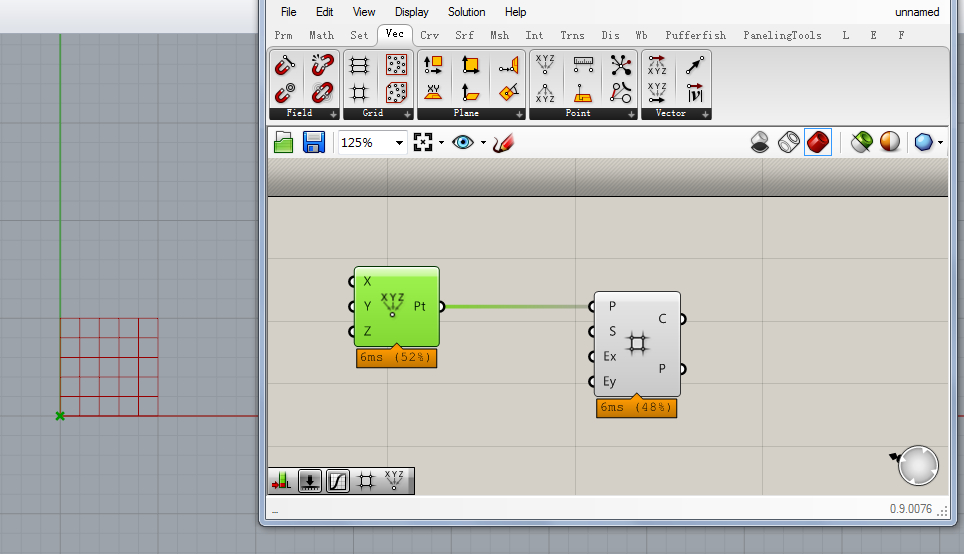Click the version number 0.9.0076
The width and height of the screenshot is (964, 554).
point(911,509)
